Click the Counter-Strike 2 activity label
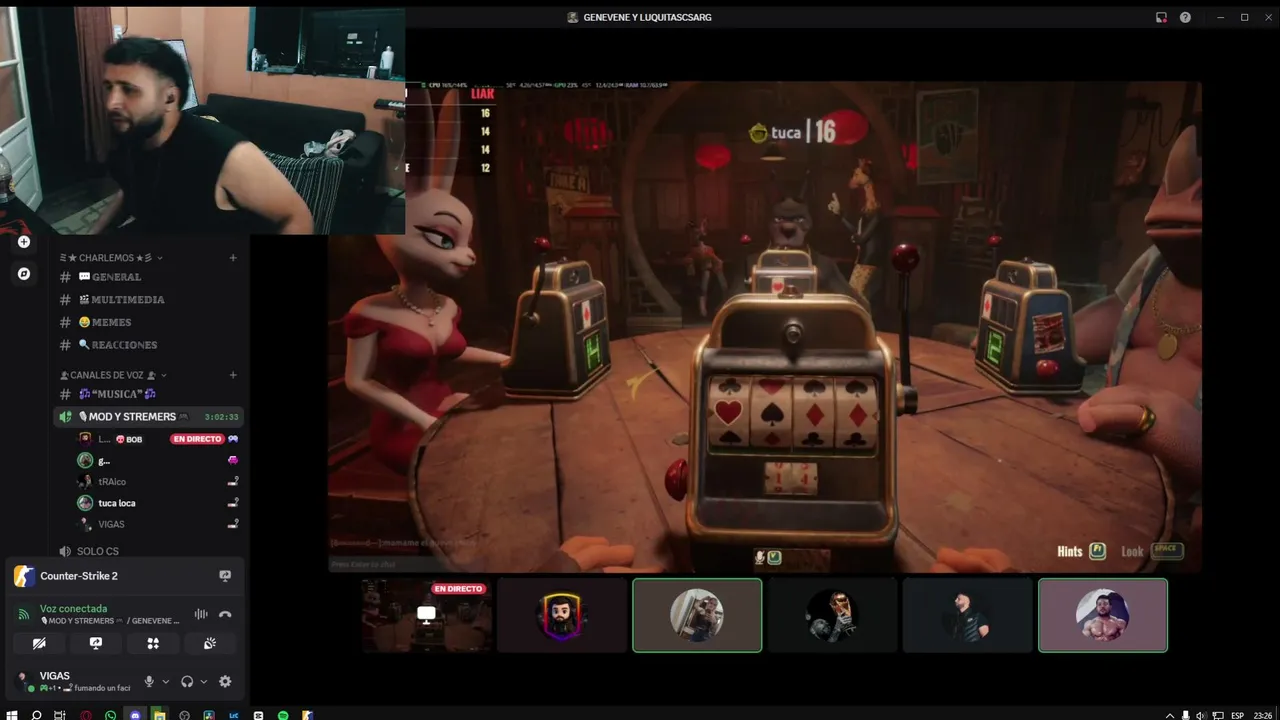This screenshot has width=1280, height=720. click(x=79, y=576)
